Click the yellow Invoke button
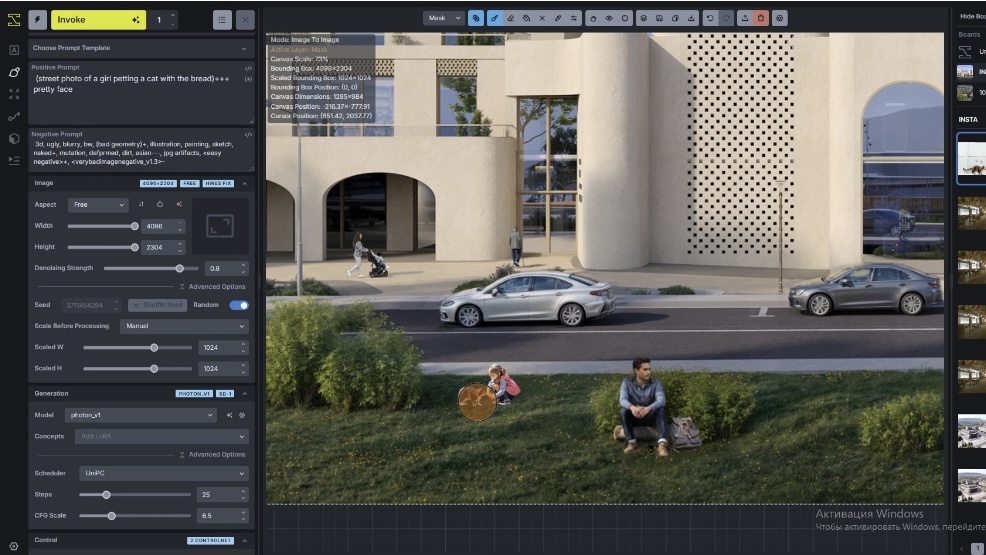 coord(98,19)
